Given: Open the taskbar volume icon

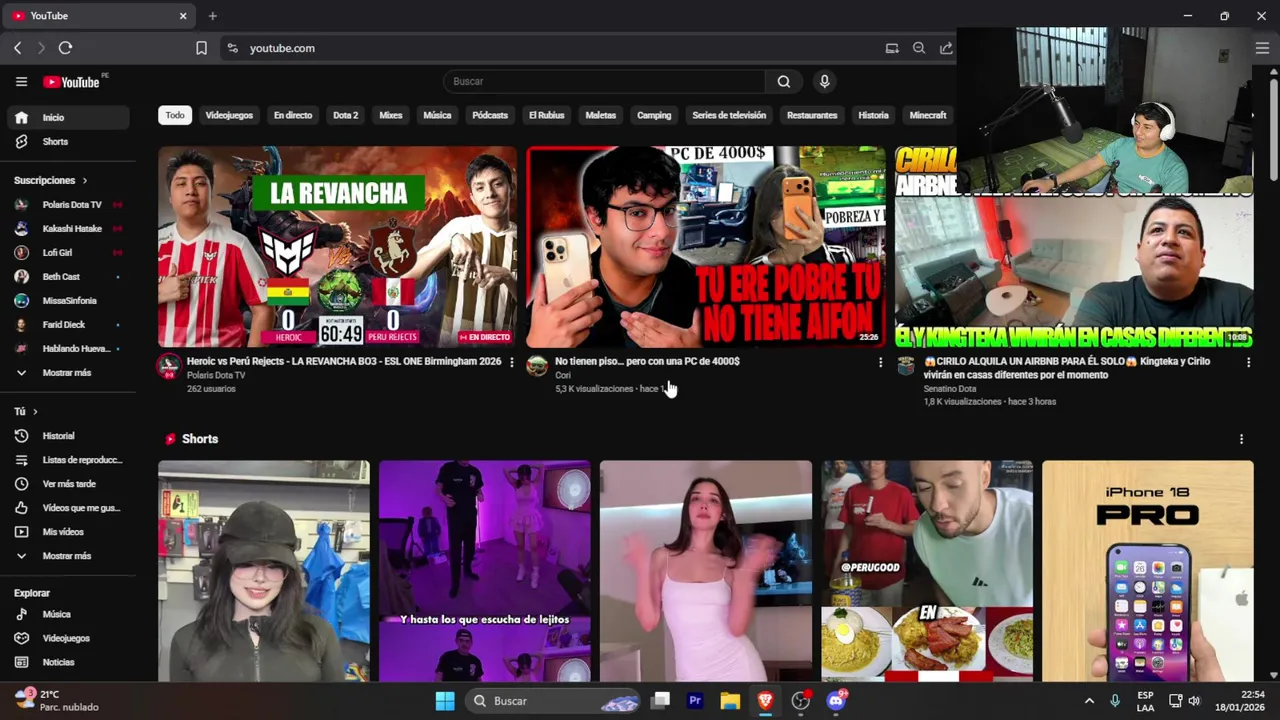Looking at the screenshot, I should coord(1194,701).
